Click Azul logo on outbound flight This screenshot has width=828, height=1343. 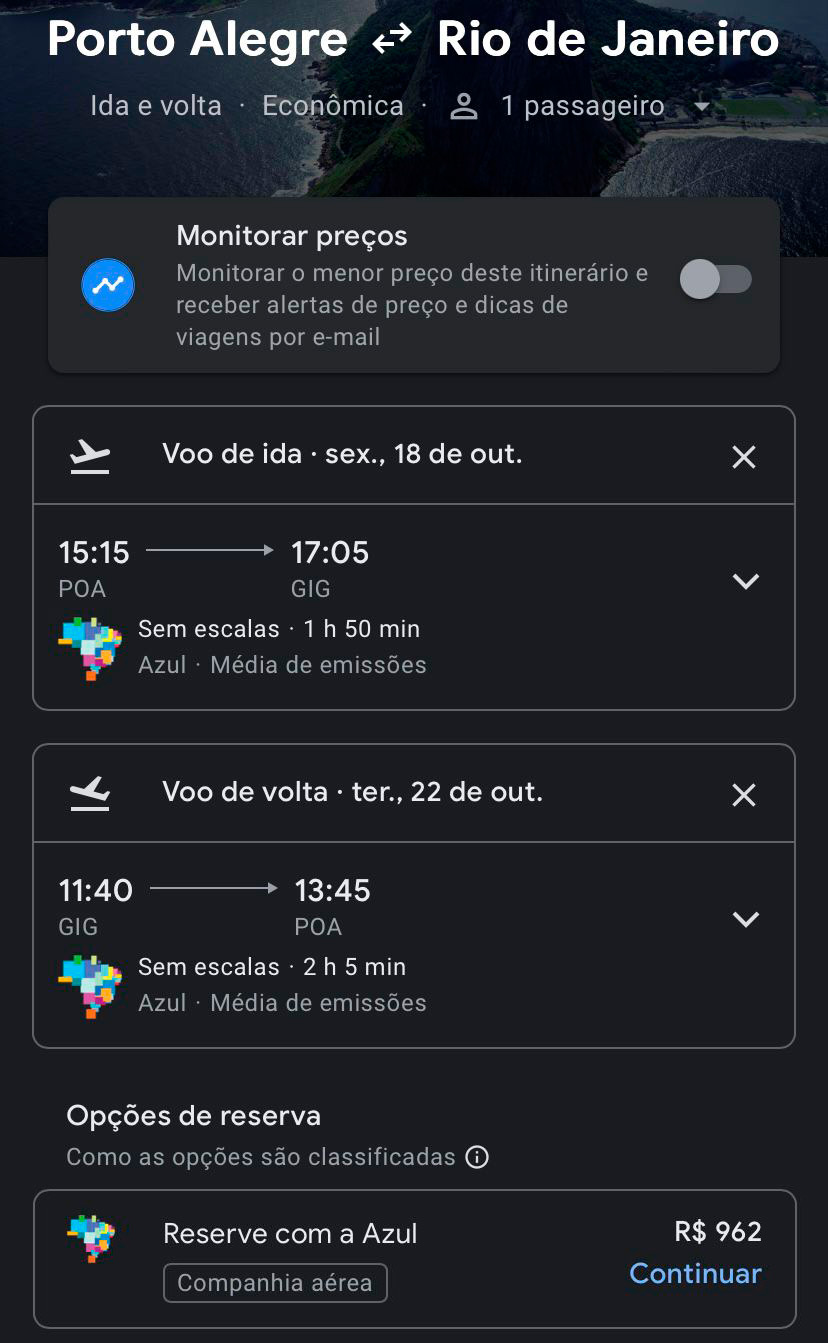90,648
